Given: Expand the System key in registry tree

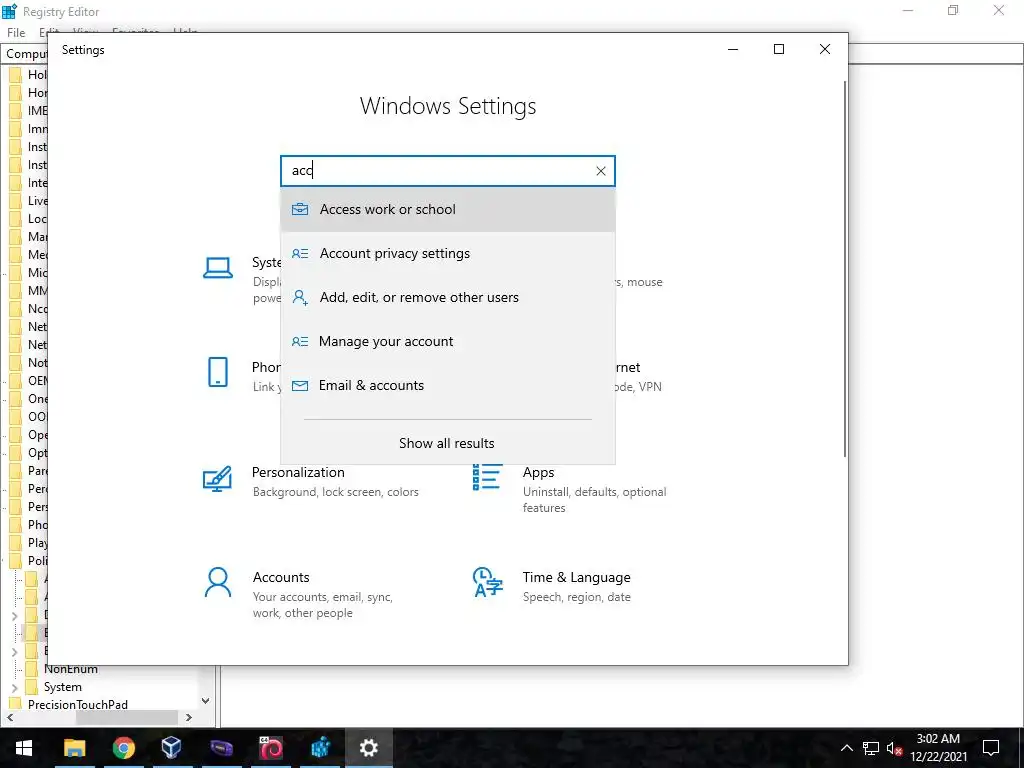Looking at the screenshot, I should pos(15,688).
